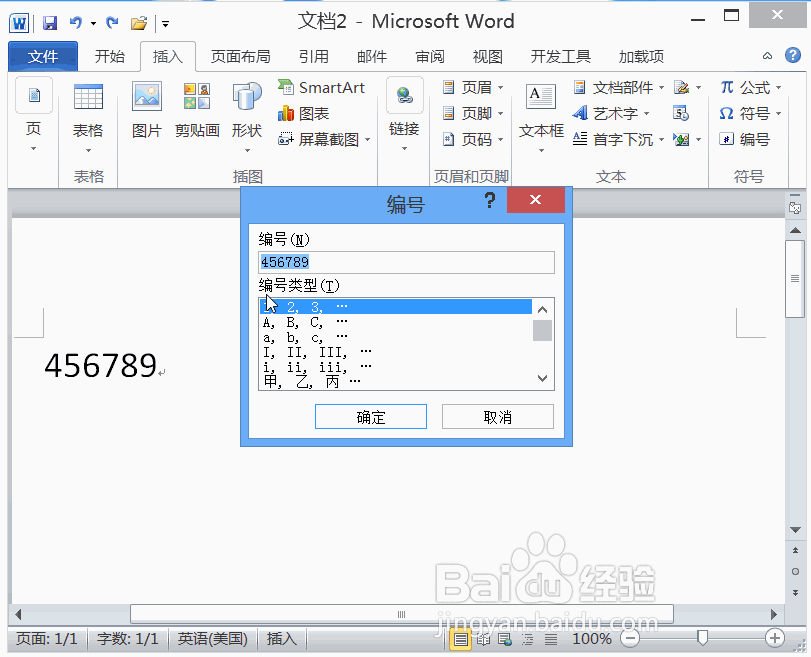This screenshot has width=811, height=657.
Task: Toggle 插入 overtype mode in status bar
Action: click(x=281, y=639)
